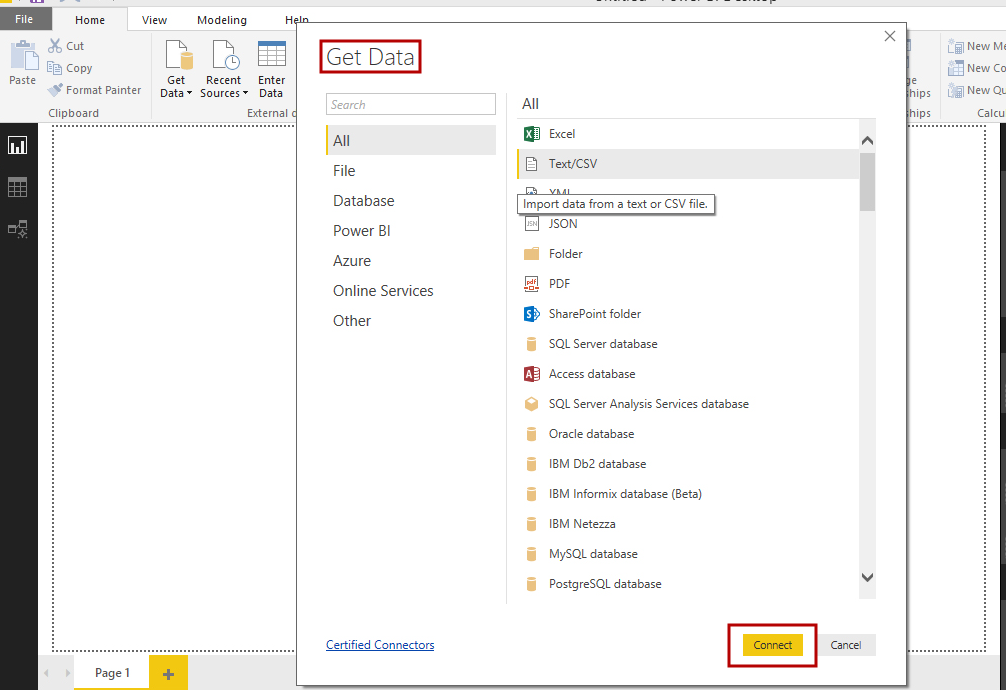The image size is (1007, 690).
Task: Select the SQL Server database label
Action: pyautogui.click(x=603, y=344)
